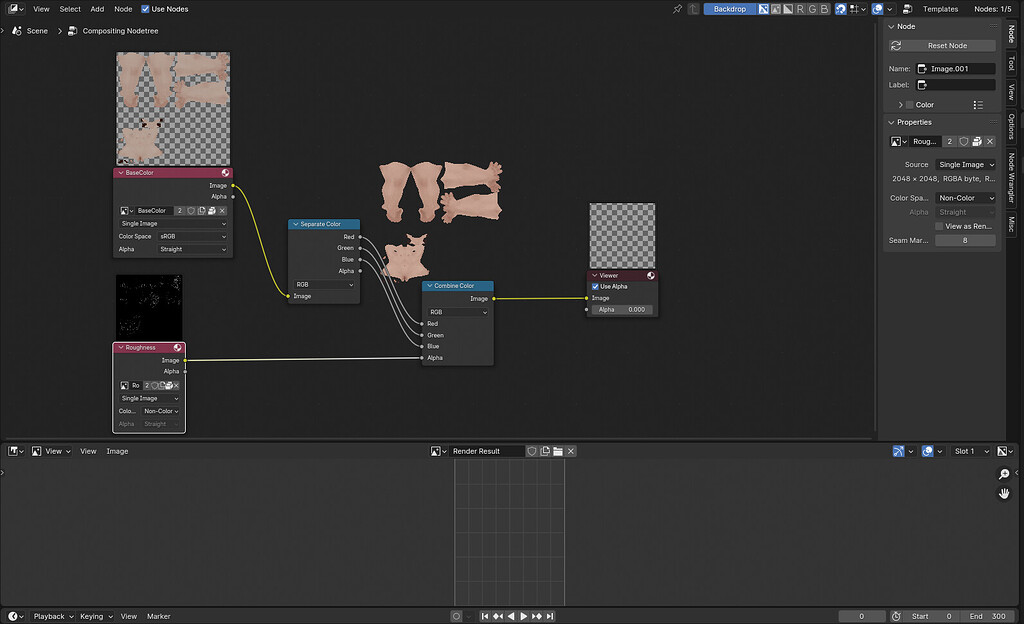The height and width of the screenshot is (624, 1024).
Task: Click the BaseColor node preview sphere icon
Action: pos(225,173)
